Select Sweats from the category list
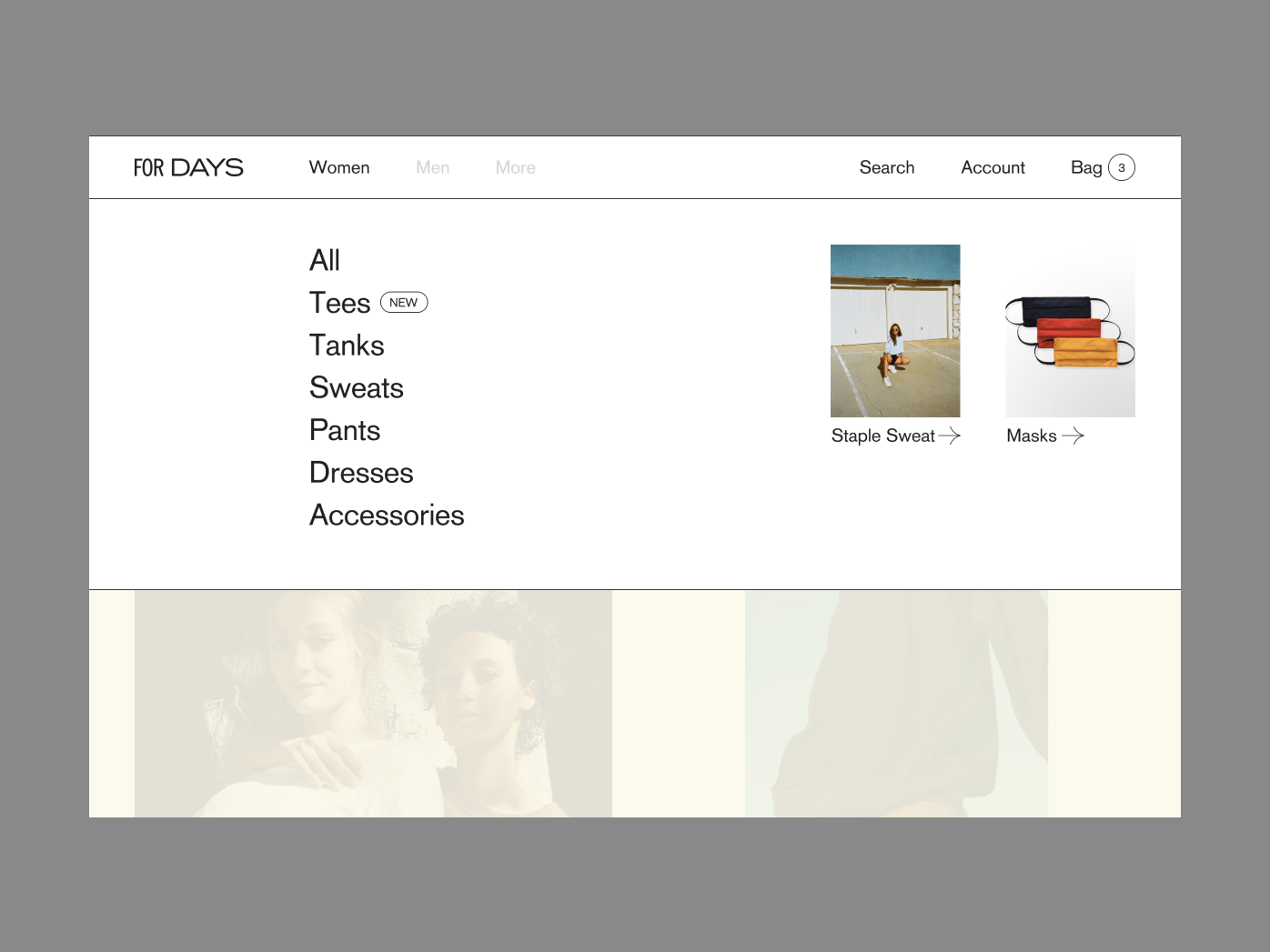1270x952 pixels. tap(356, 388)
